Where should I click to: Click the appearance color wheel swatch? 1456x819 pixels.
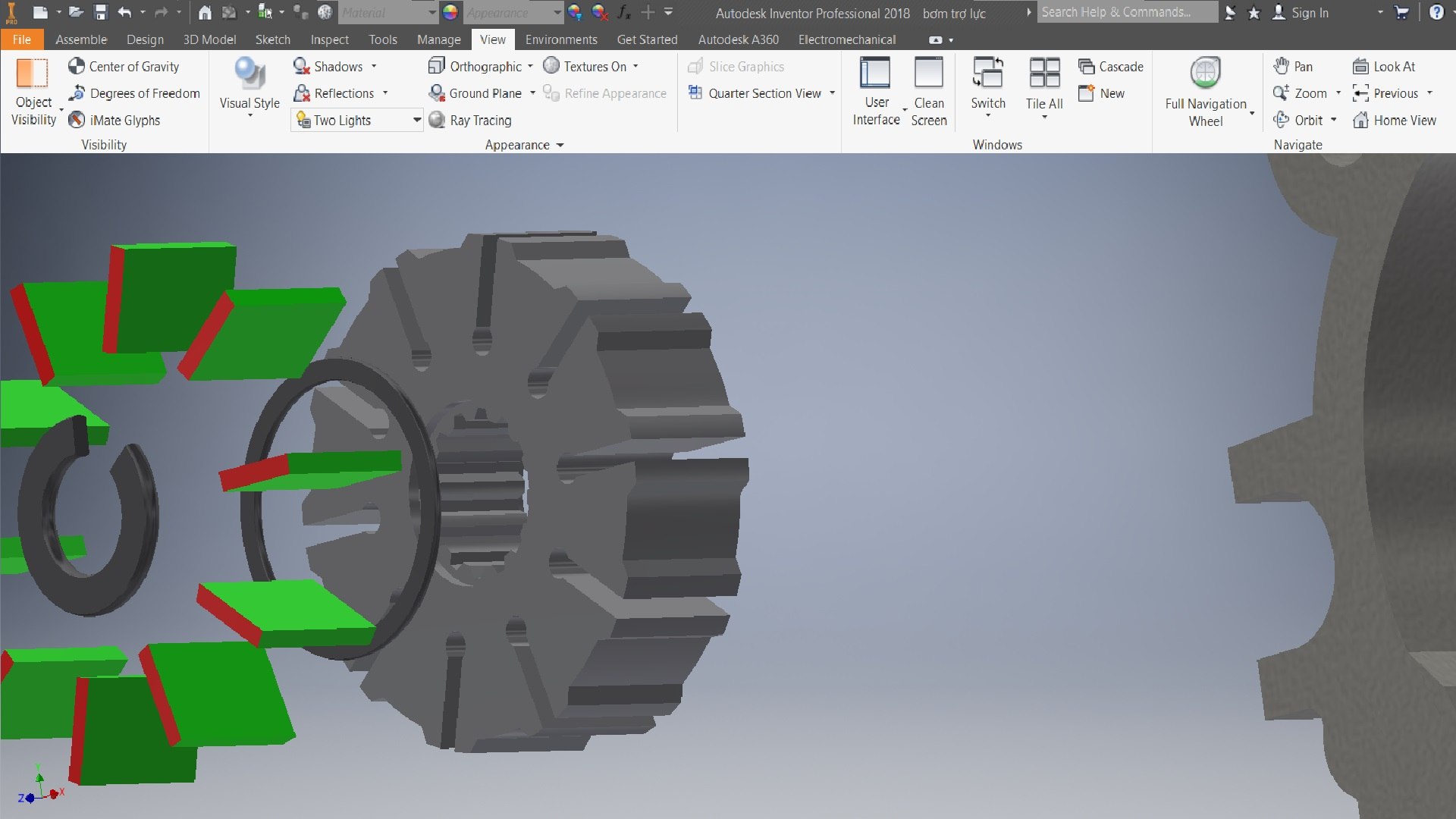pos(450,12)
